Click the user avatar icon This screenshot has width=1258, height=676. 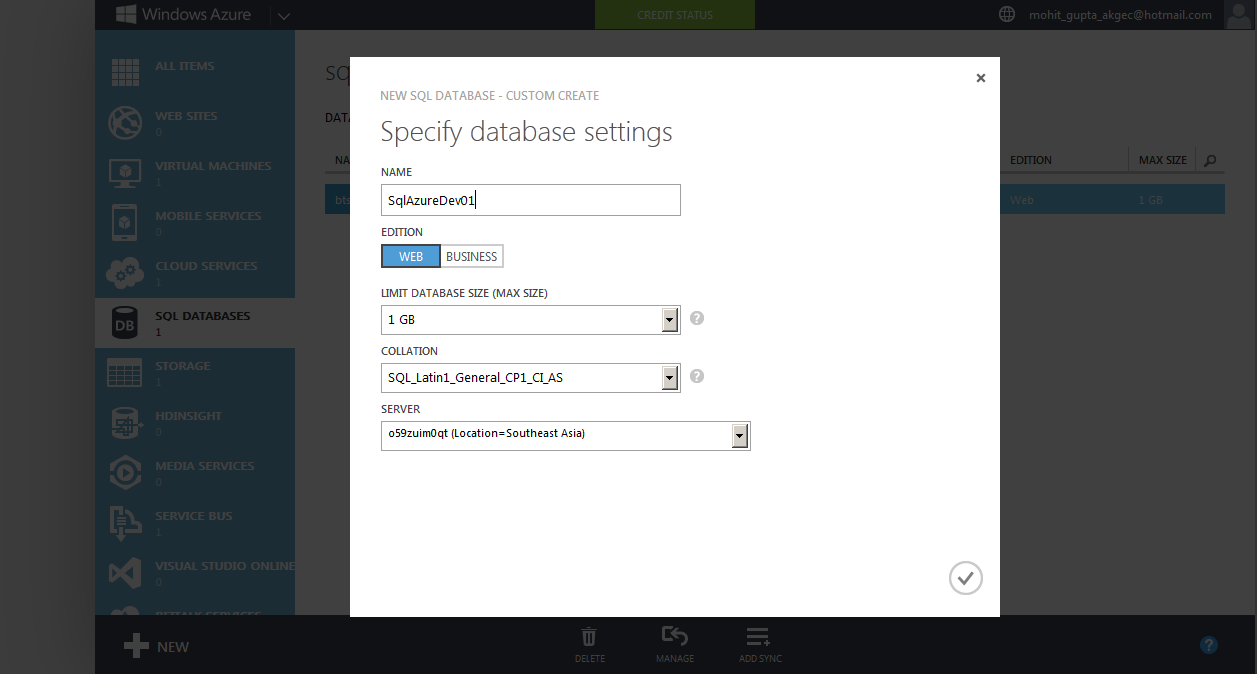click(1240, 15)
